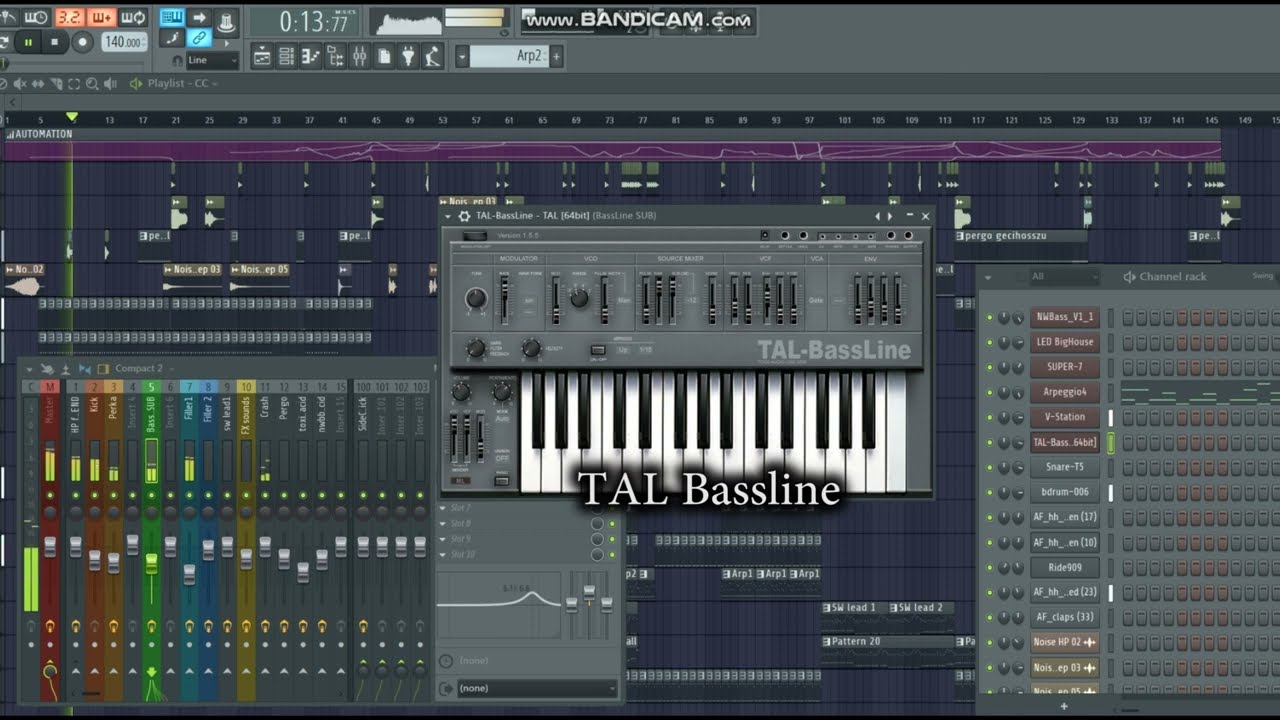Toggle the 3.2 countdown before recording
Screen dimensions: 1280x720
[69, 18]
